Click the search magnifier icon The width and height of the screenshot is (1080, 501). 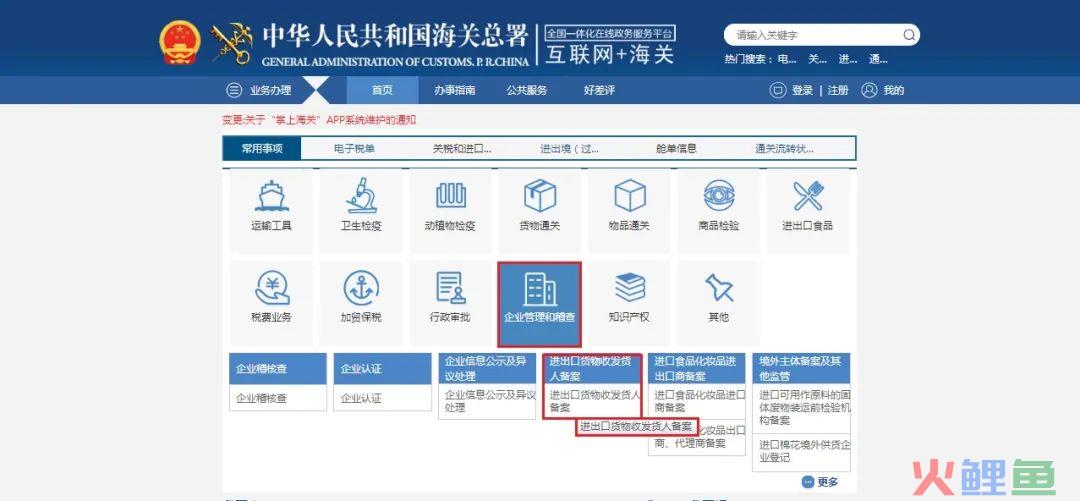[909, 34]
